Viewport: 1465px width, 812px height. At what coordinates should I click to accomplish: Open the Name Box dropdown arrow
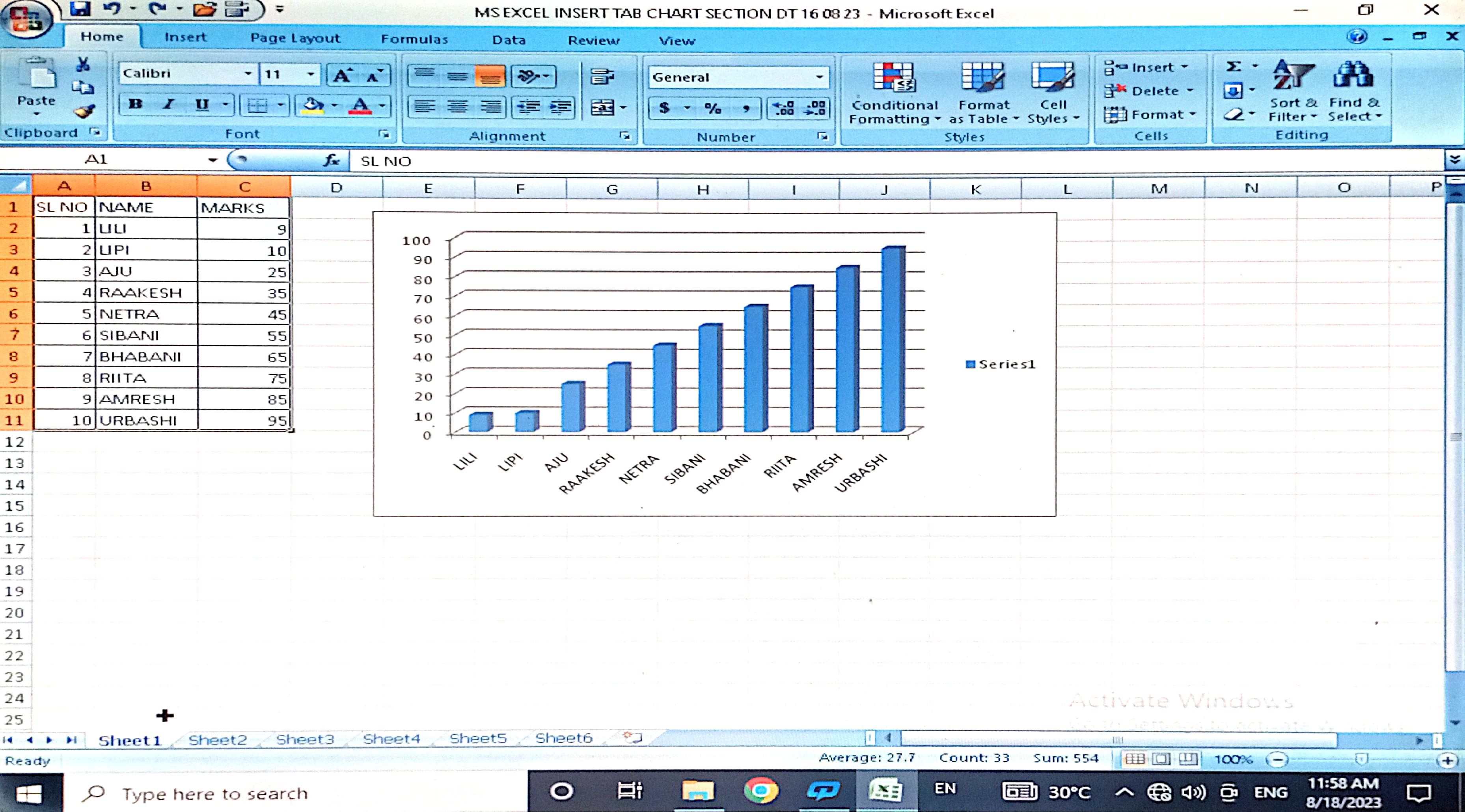(212, 160)
